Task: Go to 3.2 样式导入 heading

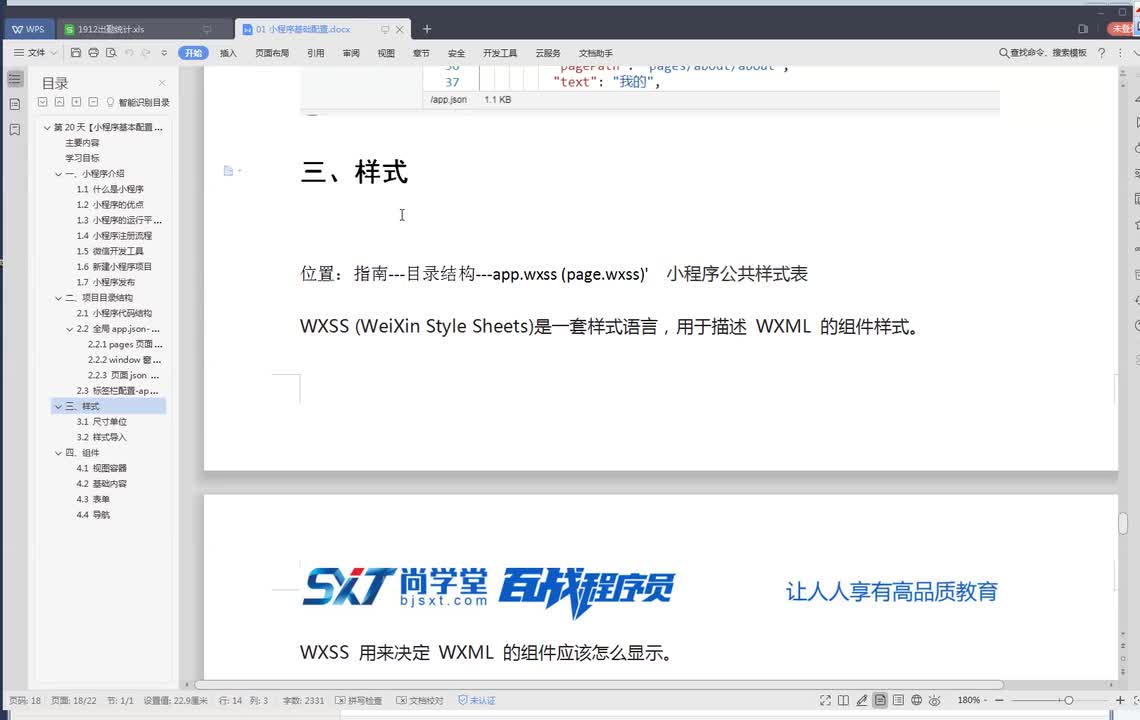Action: click(x=101, y=437)
